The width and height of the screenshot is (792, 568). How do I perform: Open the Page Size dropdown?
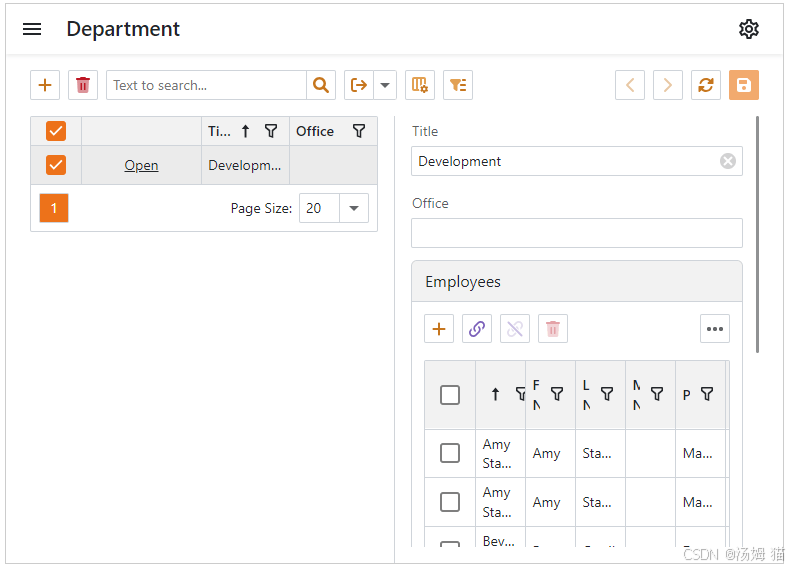pos(354,208)
